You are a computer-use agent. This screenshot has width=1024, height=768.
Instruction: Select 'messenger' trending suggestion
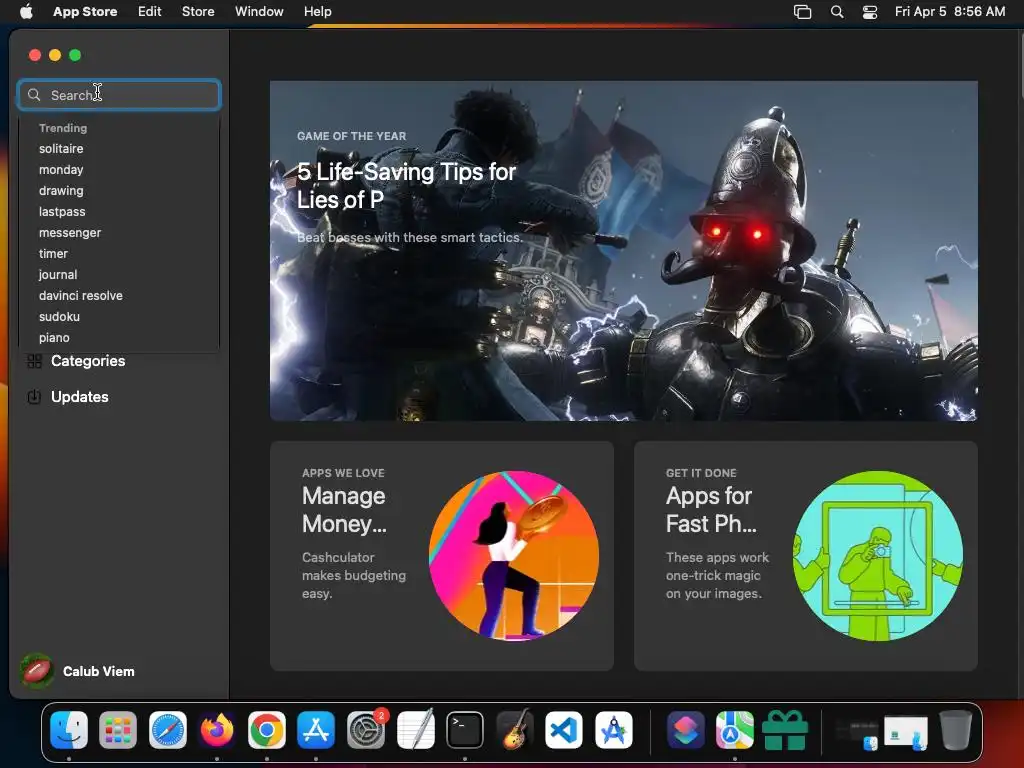coord(70,232)
